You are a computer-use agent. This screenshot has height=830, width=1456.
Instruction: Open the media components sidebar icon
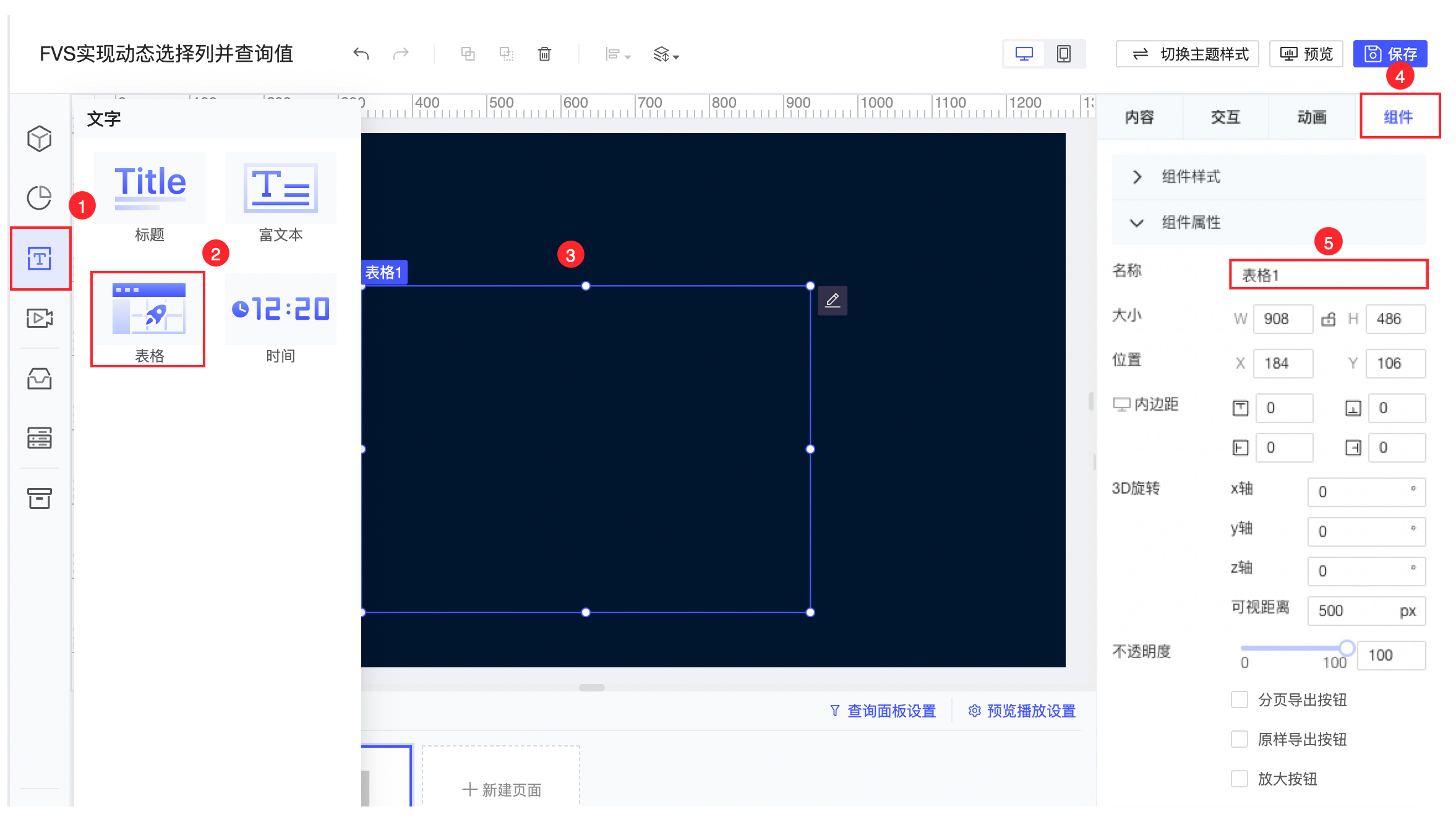pyautogui.click(x=39, y=319)
